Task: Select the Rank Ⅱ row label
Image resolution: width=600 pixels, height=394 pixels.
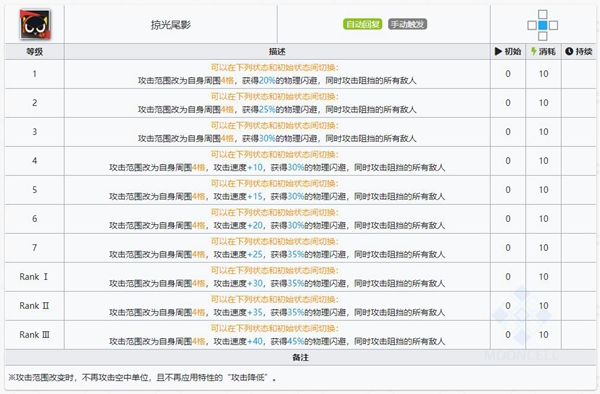Action: click(x=34, y=306)
